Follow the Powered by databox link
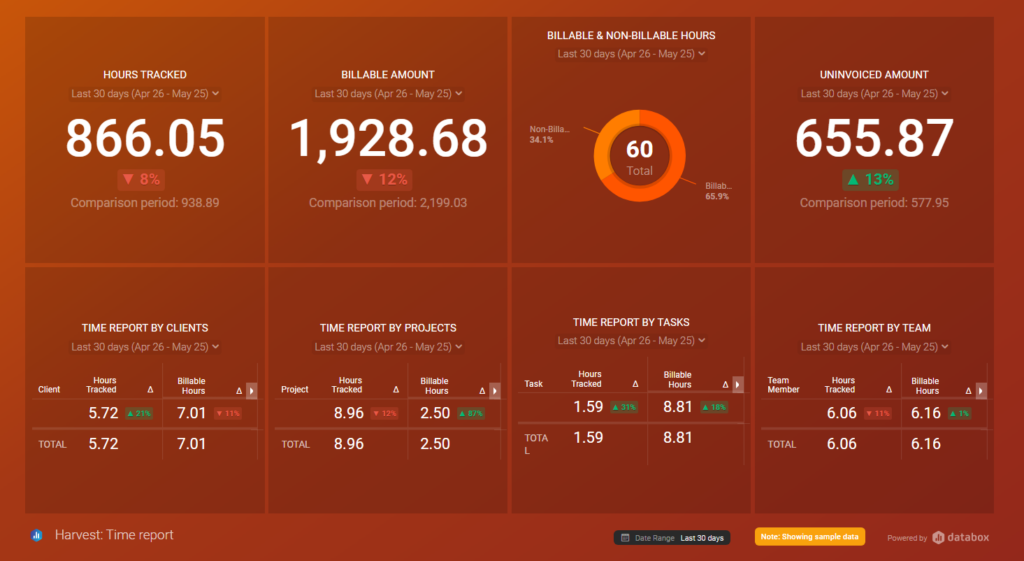This screenshot has width=1024, height=561. 938,537
